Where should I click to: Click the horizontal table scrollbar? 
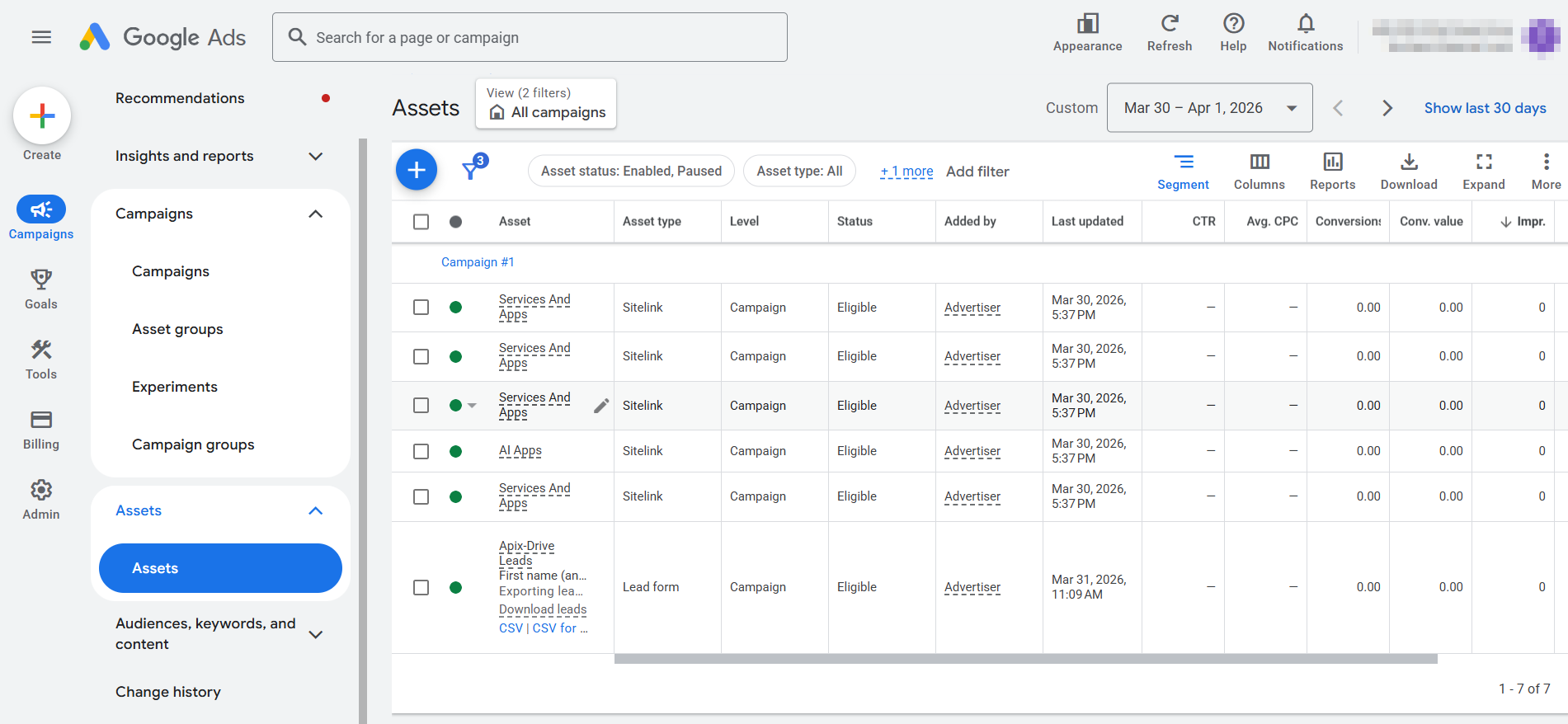click(1025, 659)
